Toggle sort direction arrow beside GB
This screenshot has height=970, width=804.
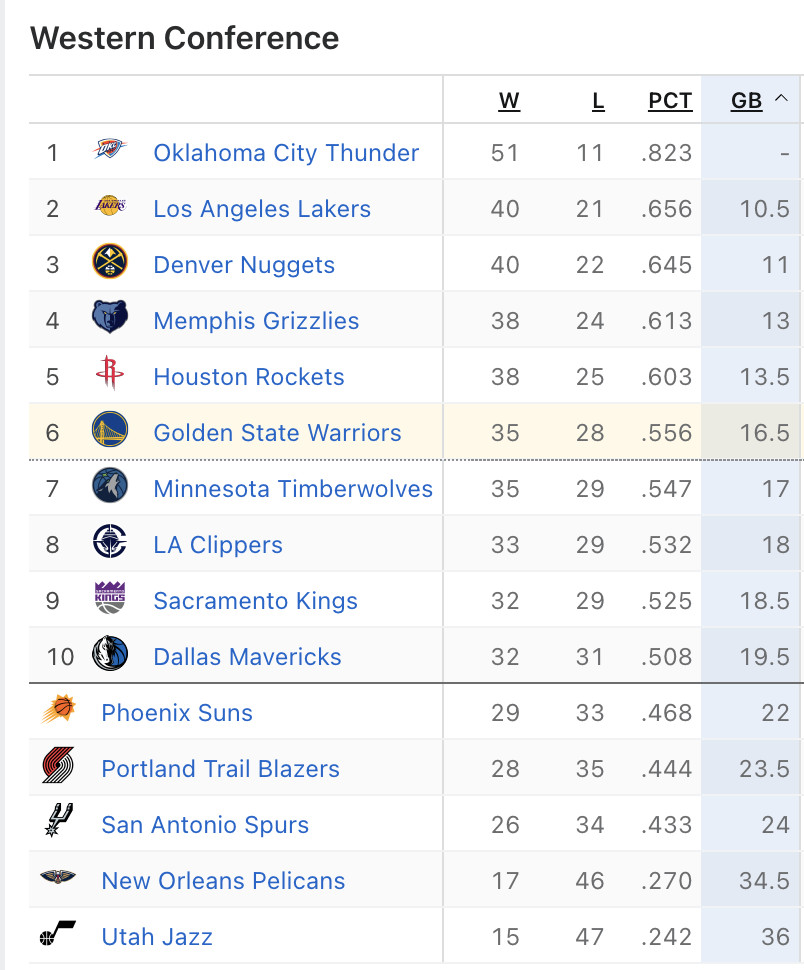(782, 98)
